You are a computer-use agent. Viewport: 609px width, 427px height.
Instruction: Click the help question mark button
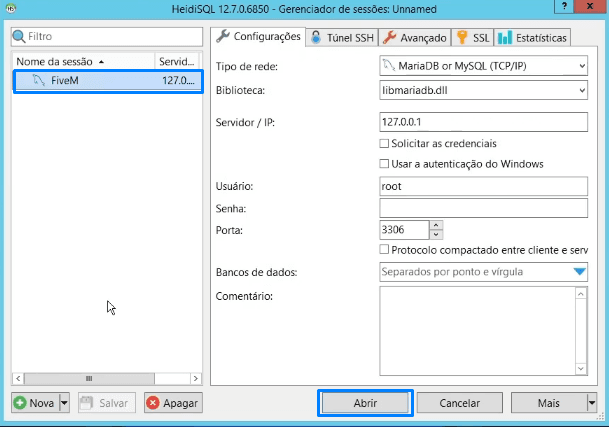[564, 6]
